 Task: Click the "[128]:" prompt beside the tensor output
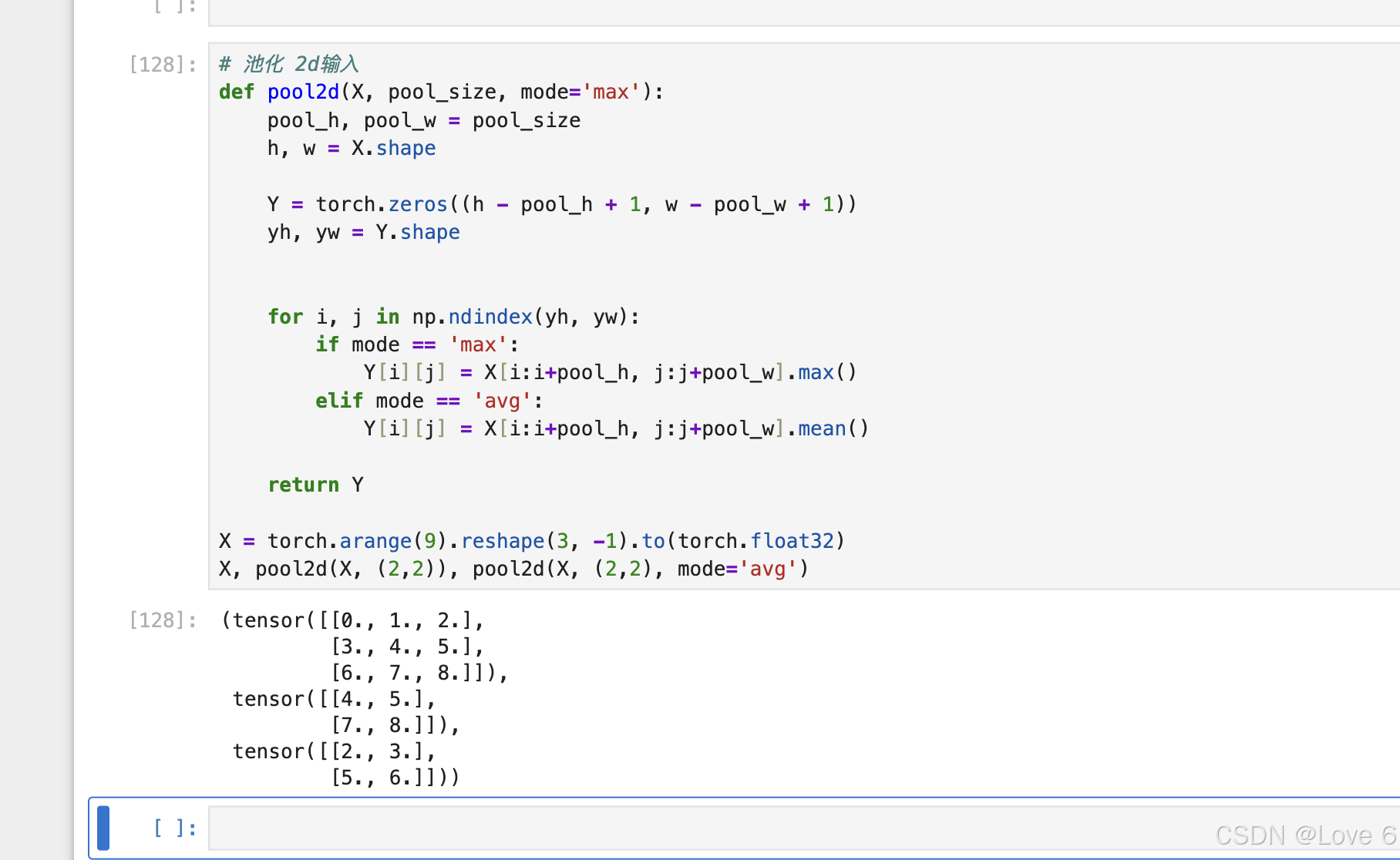tap(163, 620)
